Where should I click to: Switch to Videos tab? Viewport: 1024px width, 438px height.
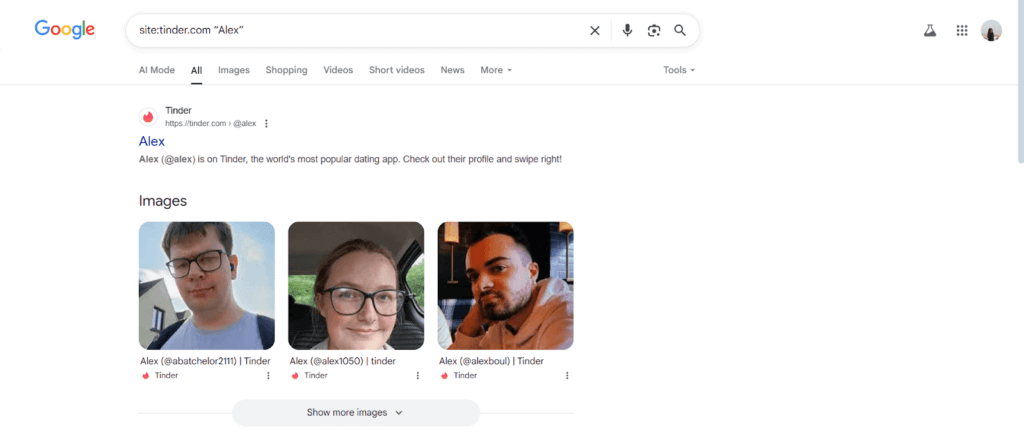point(338,70)
